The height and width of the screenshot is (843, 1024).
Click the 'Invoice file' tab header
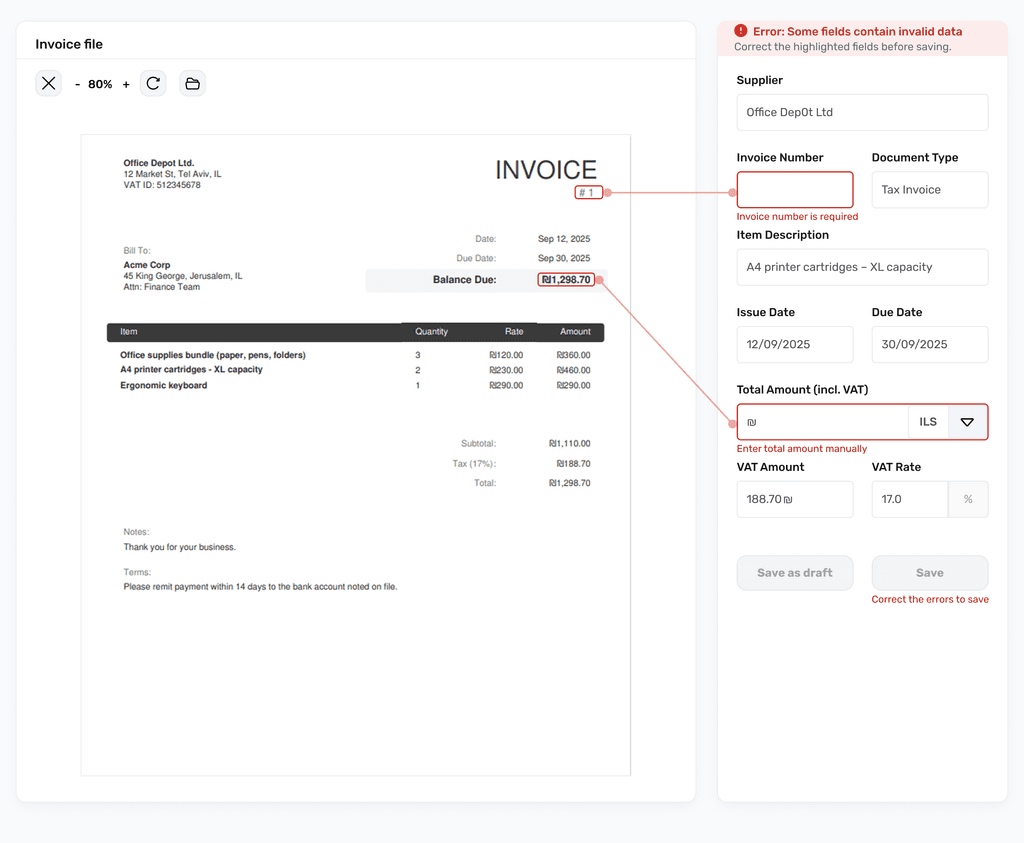pyautogui.click(x=68, y=44)
